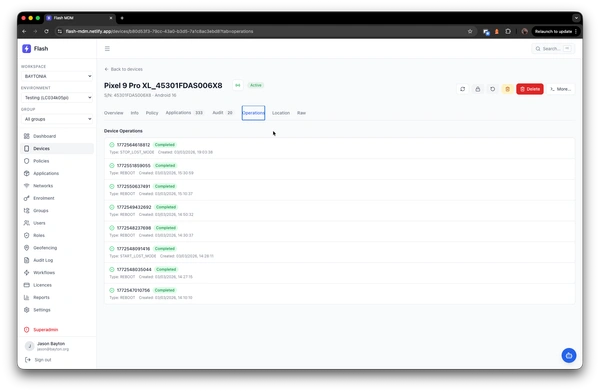This screenshot has width=600, height=392.
Task: Select operation 1772548237698 row
Action: [x=339, y=231]
